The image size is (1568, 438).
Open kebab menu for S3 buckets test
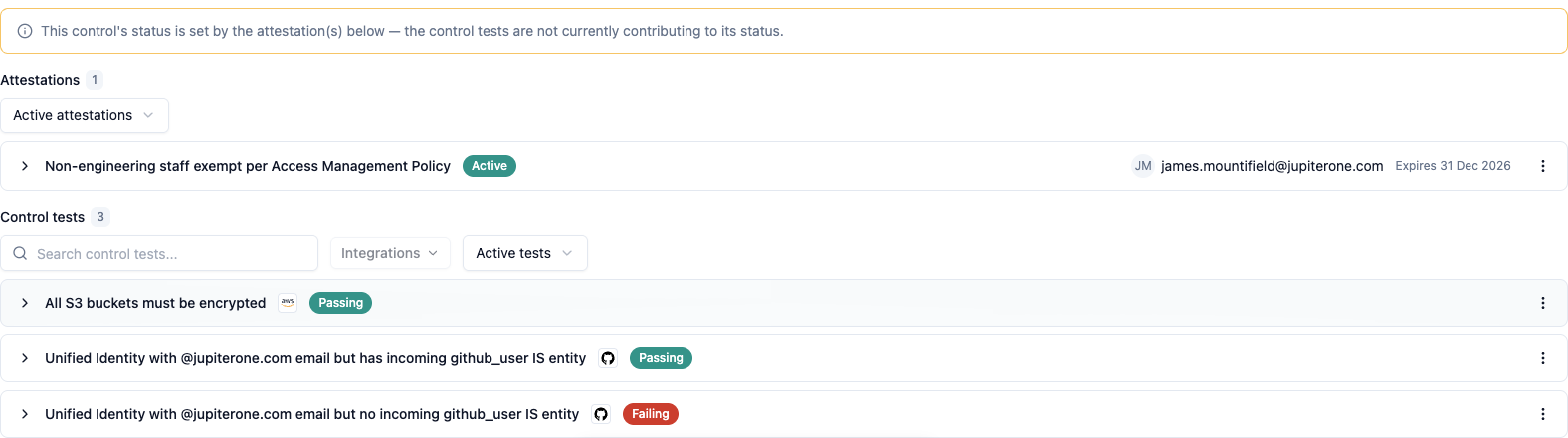coord(1542,303)
